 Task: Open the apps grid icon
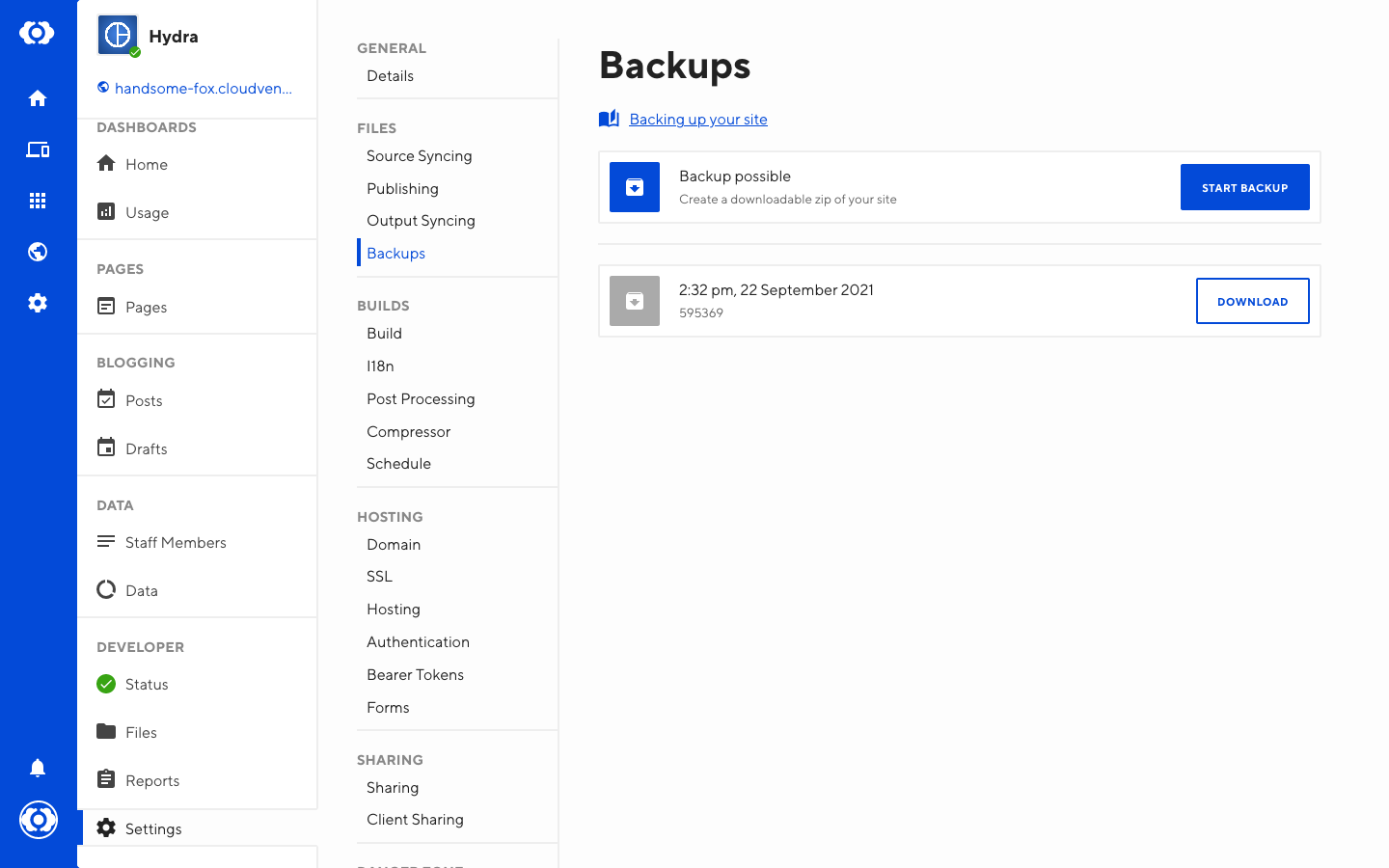tap(38, 201)
